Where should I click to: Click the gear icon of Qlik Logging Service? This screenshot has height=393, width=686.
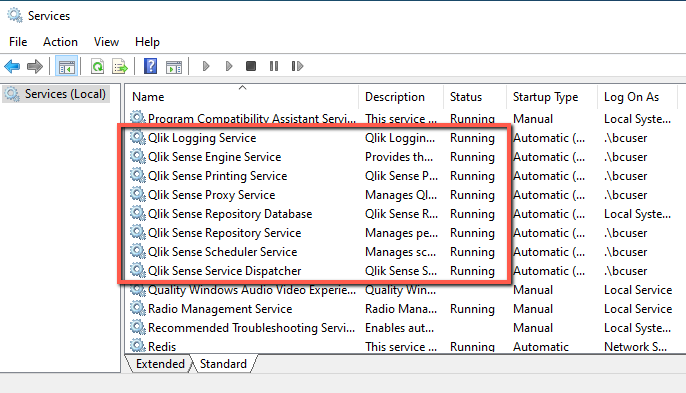pyautogui.click(x=137, y=137)
